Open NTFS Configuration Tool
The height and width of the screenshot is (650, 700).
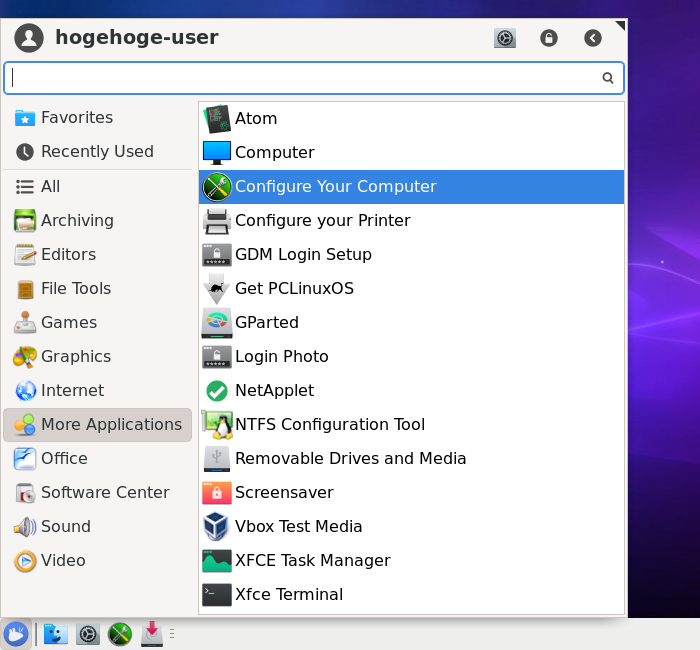tap(411, 425)
